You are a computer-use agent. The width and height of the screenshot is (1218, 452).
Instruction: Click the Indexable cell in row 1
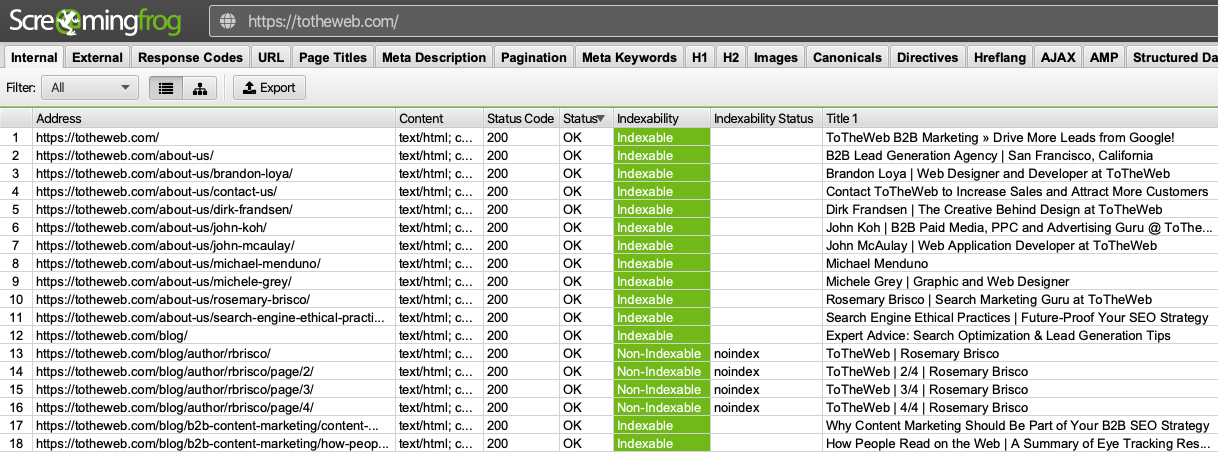tap(661, 137)
